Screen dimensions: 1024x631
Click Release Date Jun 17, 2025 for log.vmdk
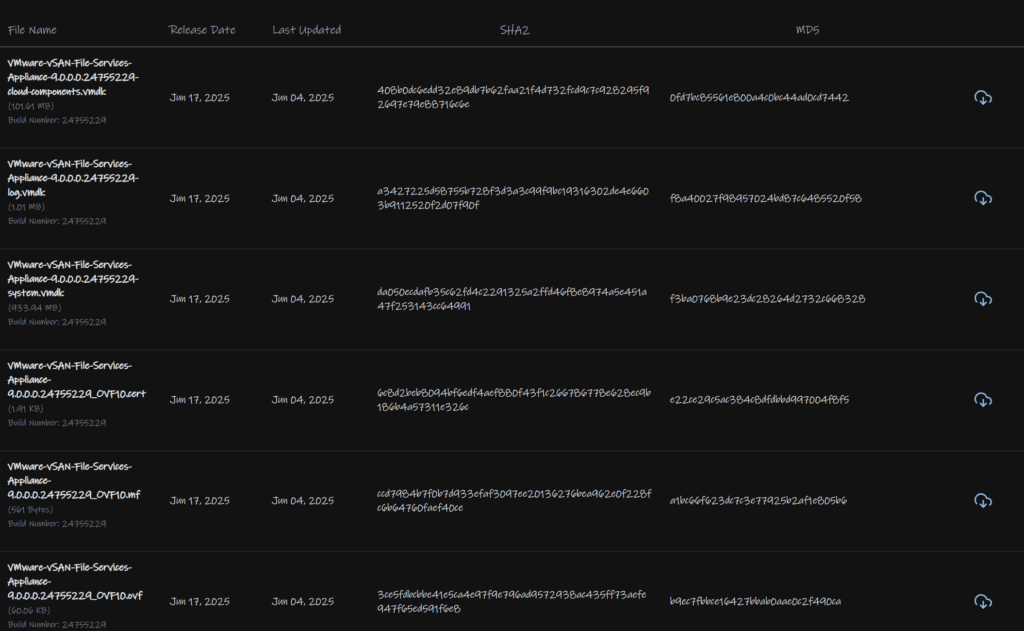200,199
